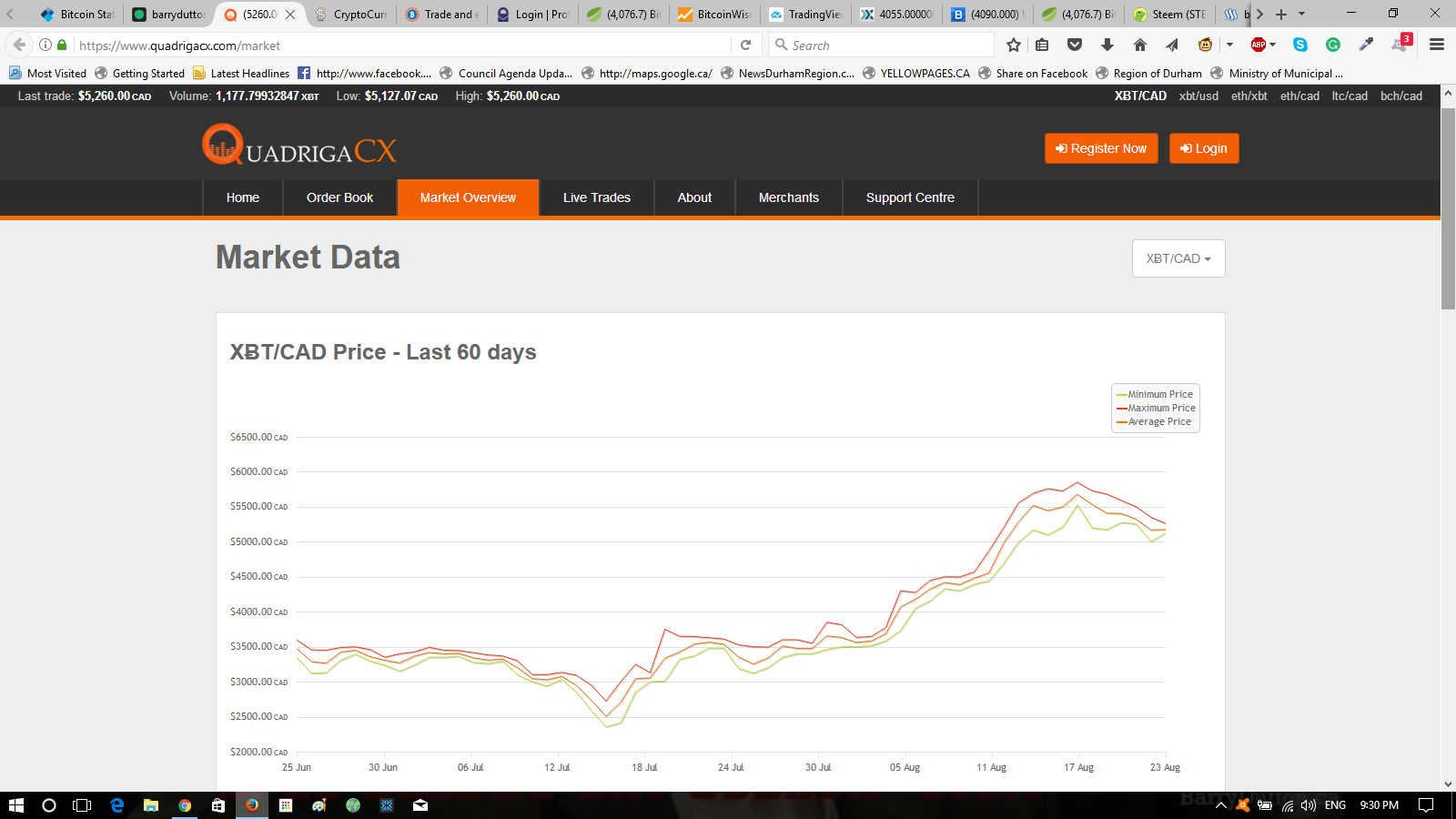Click the paper plane send icon

1172,45
